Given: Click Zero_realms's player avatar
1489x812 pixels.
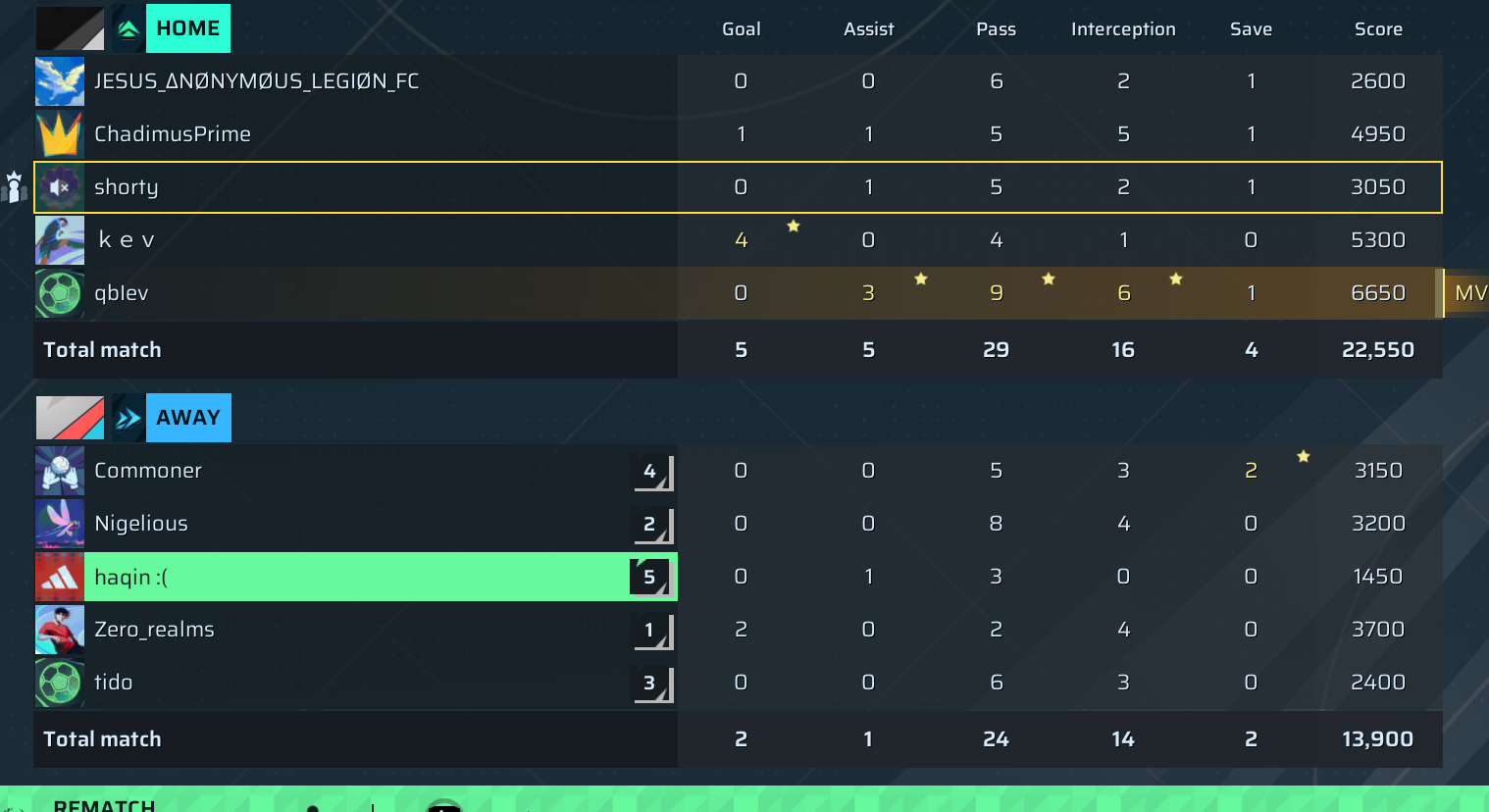Looking at the screenshot, I should 60,630.
